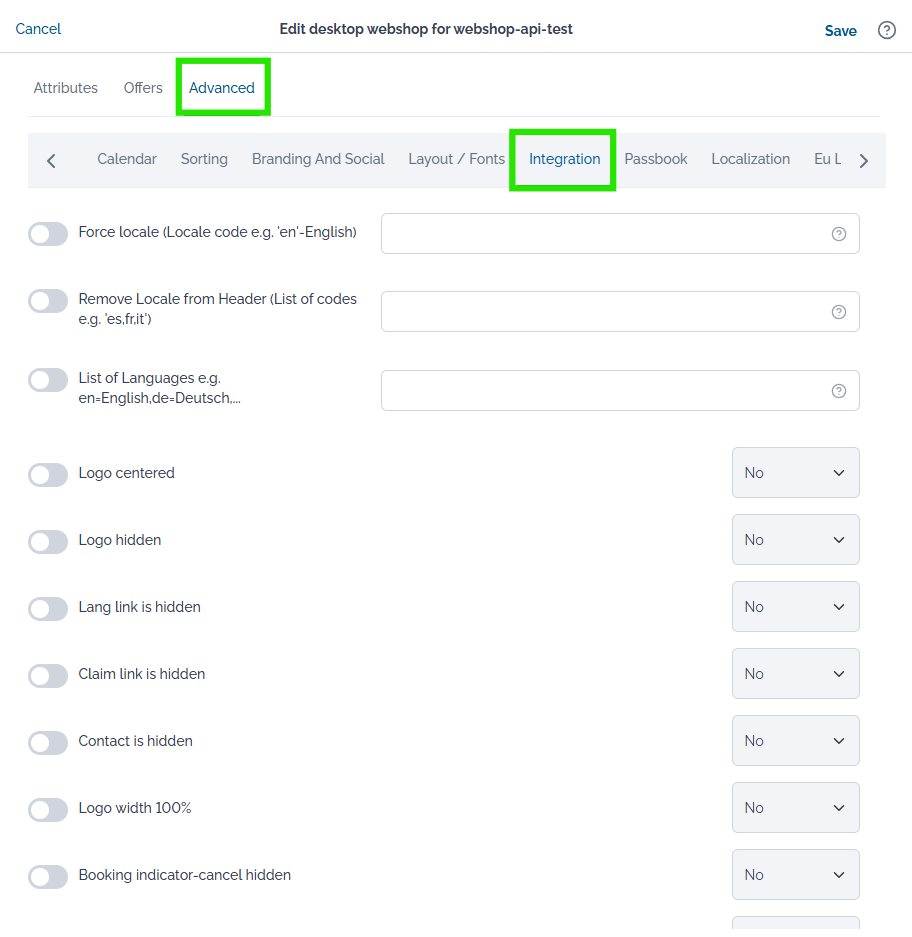Focus the List of Languages input field
The image size is (912, 937).
tap(620, 391)
